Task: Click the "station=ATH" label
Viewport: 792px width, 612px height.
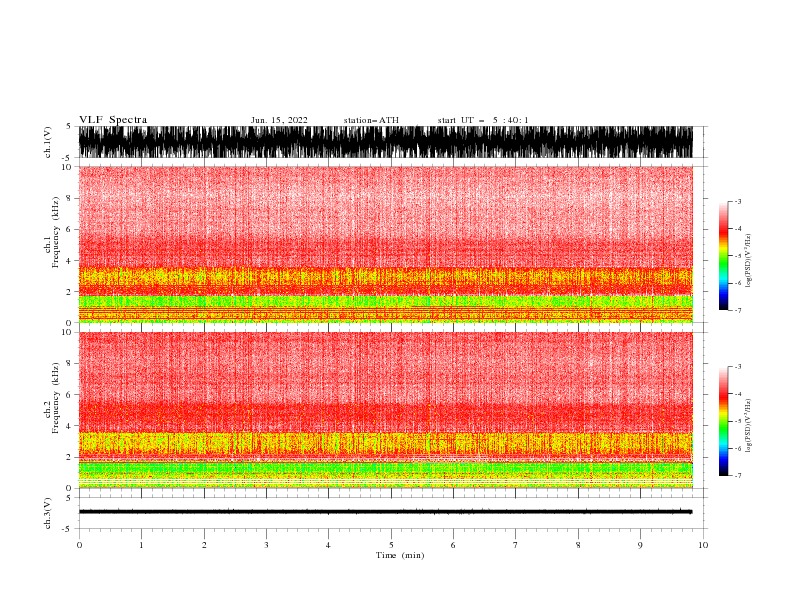Action: 371,120
